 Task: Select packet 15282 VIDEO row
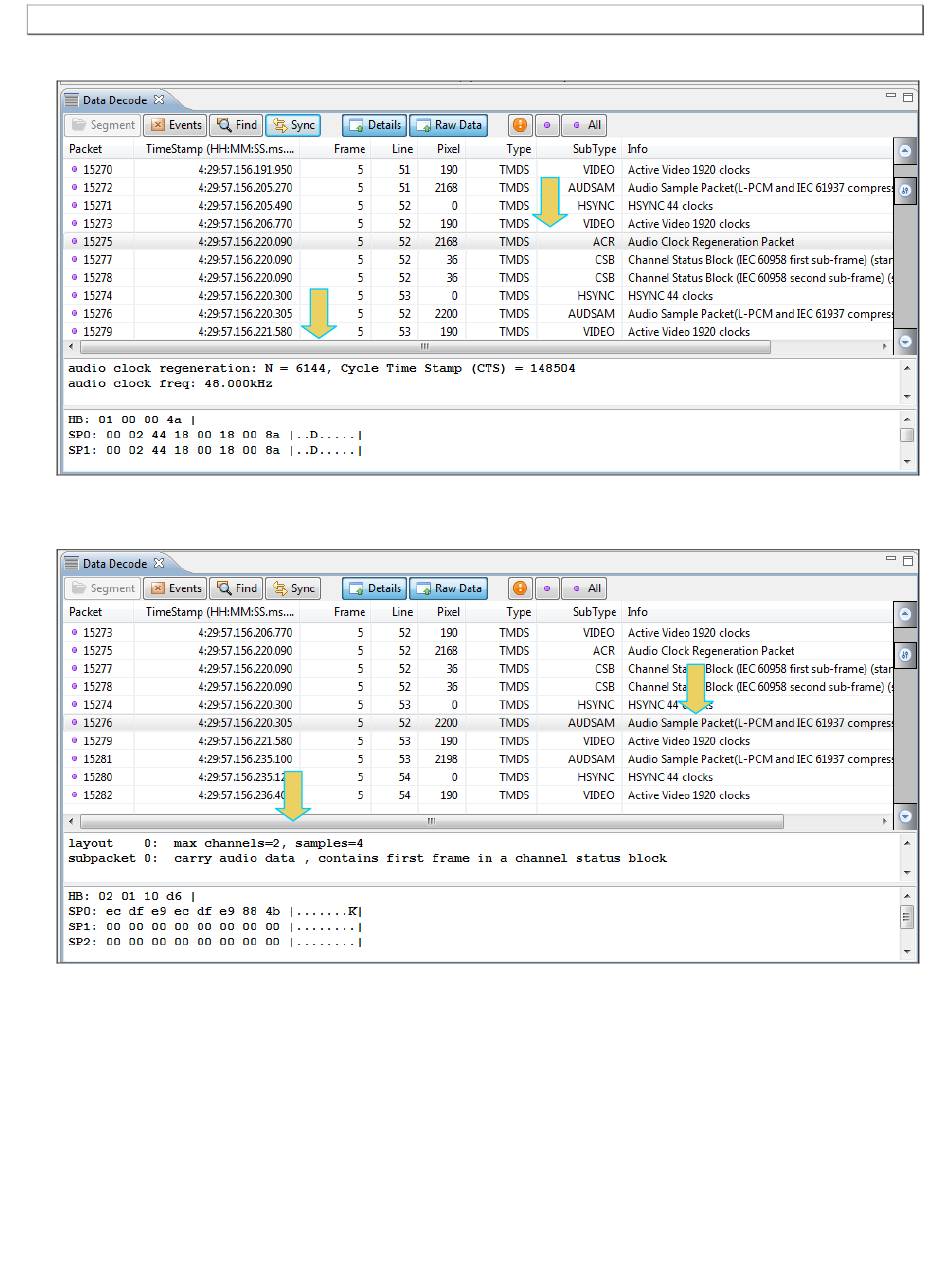478,796
